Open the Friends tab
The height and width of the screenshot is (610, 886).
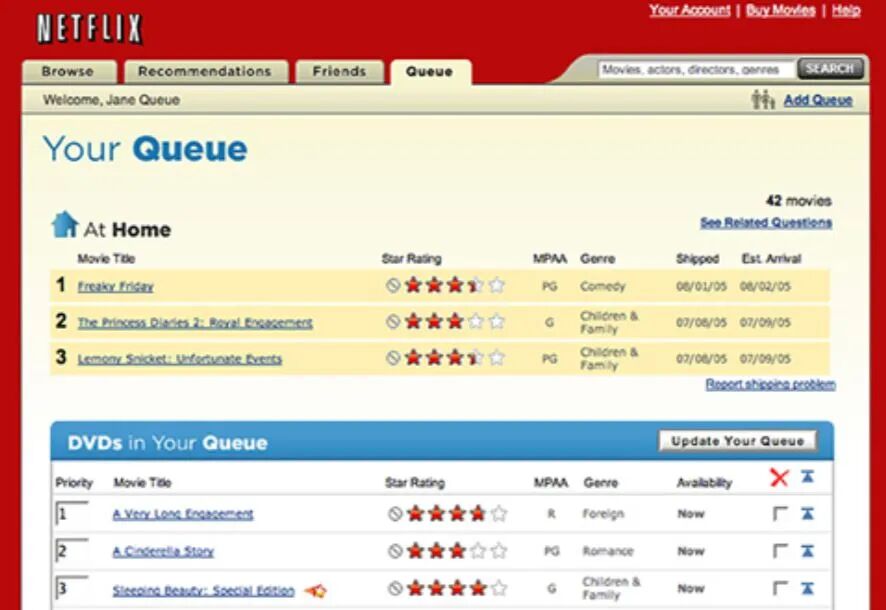point(340,72)
